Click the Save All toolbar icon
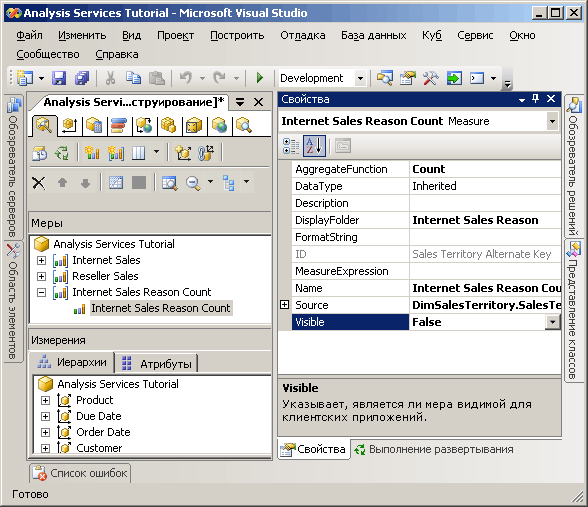The width and height of the screenshot is (588, 507). pyautogui.click(x=82, y=78)
